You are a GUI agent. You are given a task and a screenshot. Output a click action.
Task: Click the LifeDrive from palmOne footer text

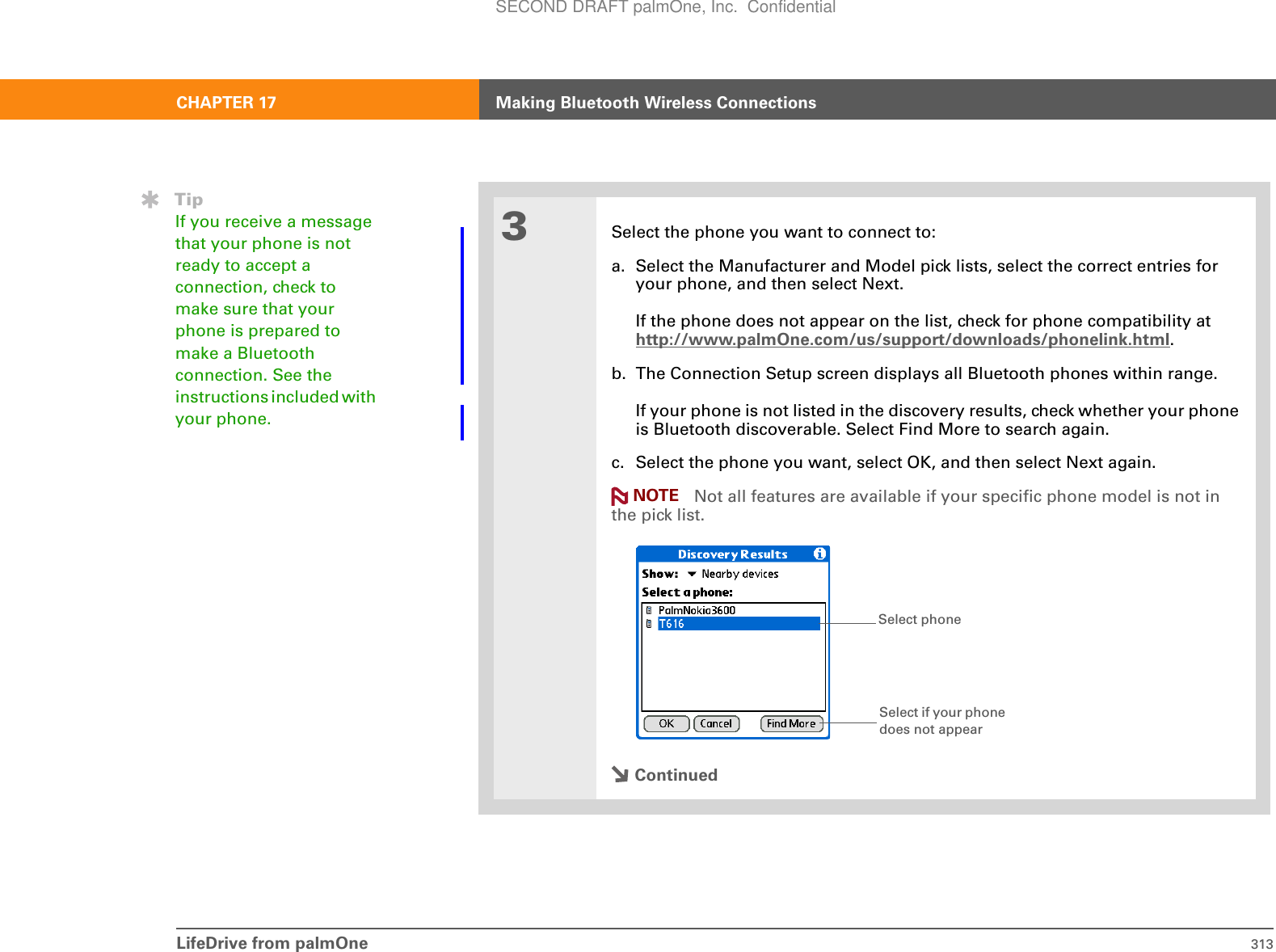click(x=272, y=943)
